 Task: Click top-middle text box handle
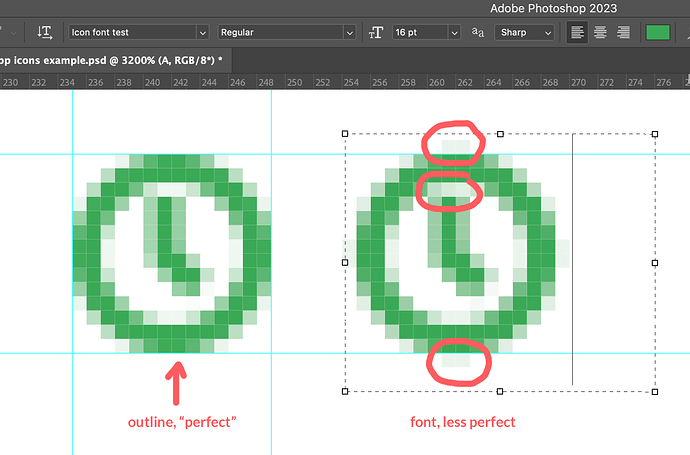click(x=500, y=134)
